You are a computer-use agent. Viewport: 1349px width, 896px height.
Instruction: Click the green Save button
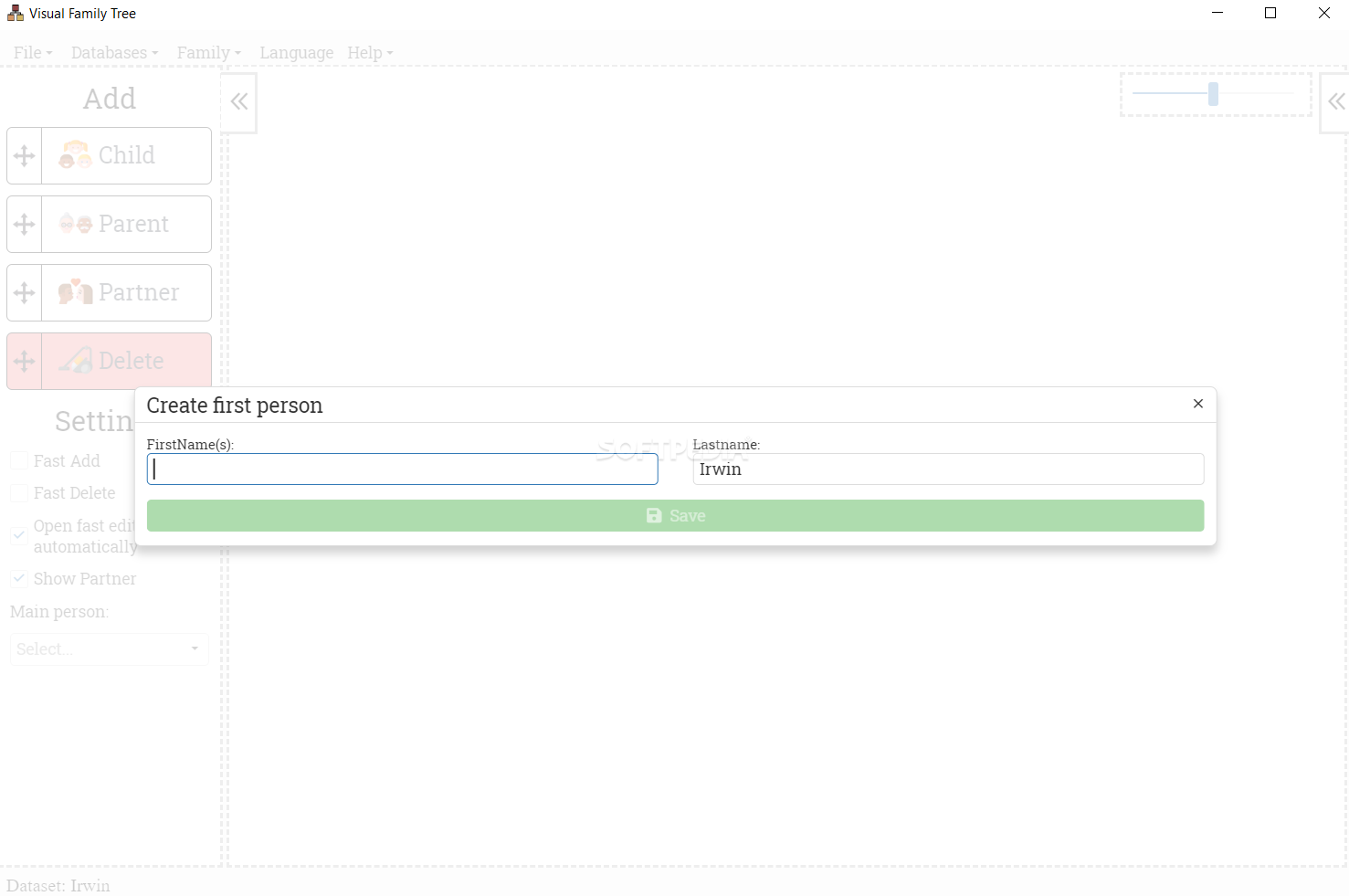click(675, 516)
